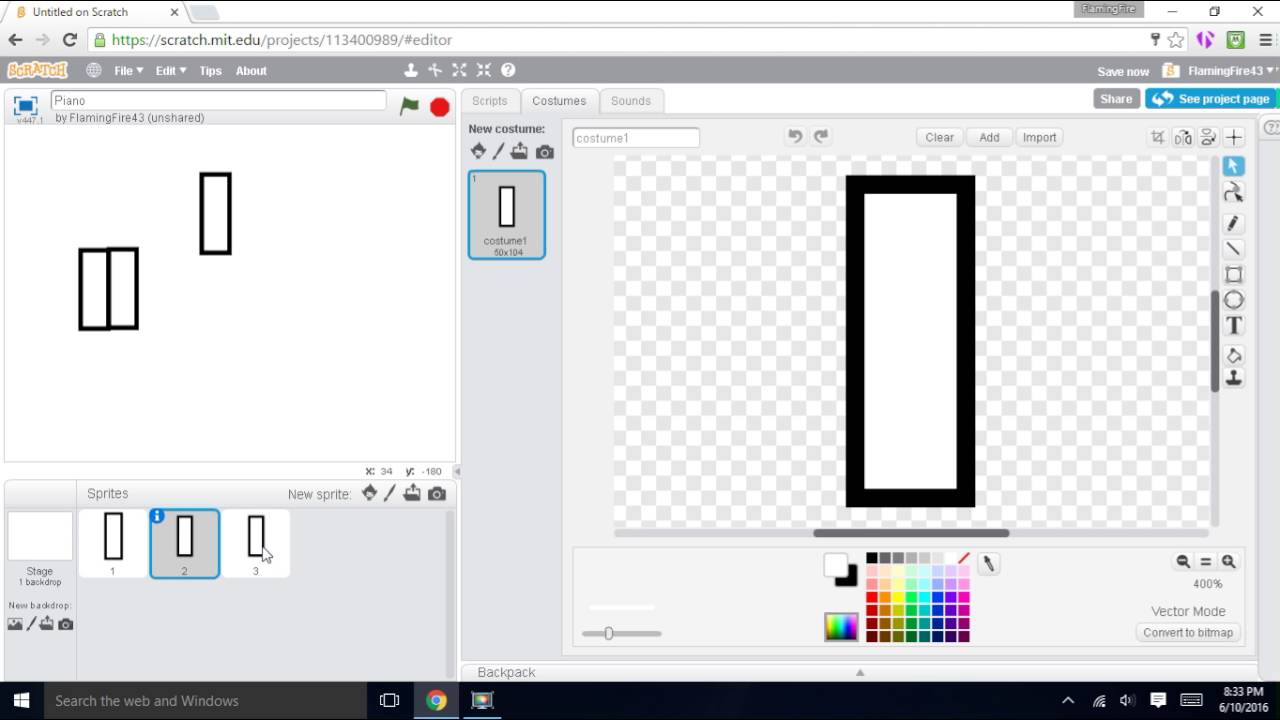1280x720 pixels.
Task: Select the Color a shape tool
Action: (x=1233, y=355)
